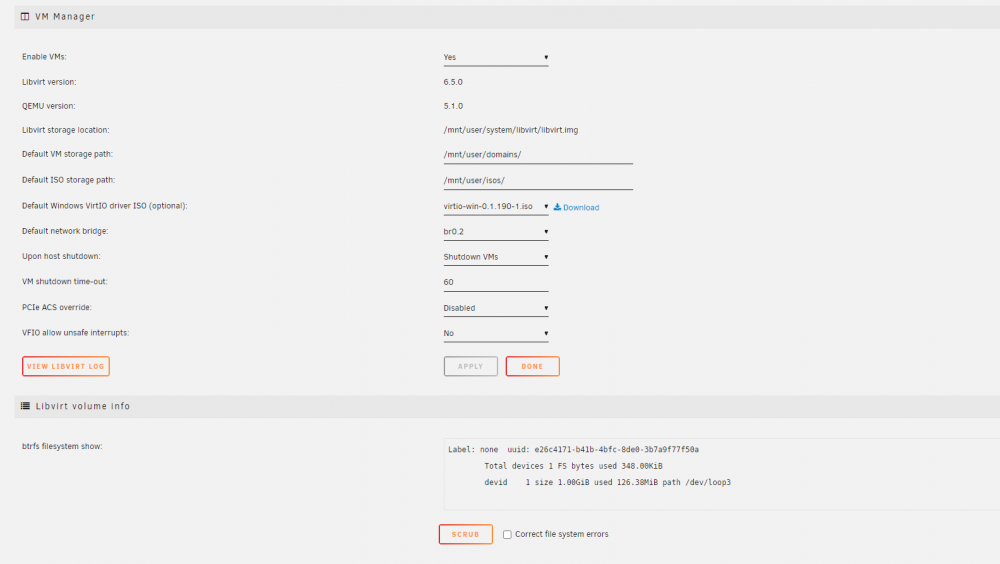The image size is (1000, 564).
Task: Click the 'QEMU version:' label
Action: pos(48,106)
